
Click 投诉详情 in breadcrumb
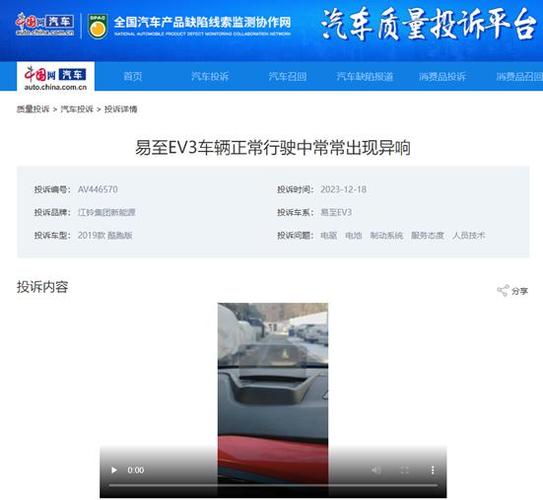[121, 109]
